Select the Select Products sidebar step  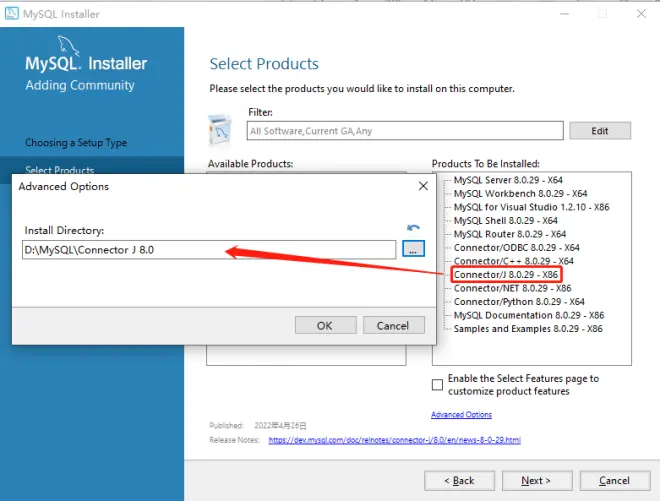[59, 169]
